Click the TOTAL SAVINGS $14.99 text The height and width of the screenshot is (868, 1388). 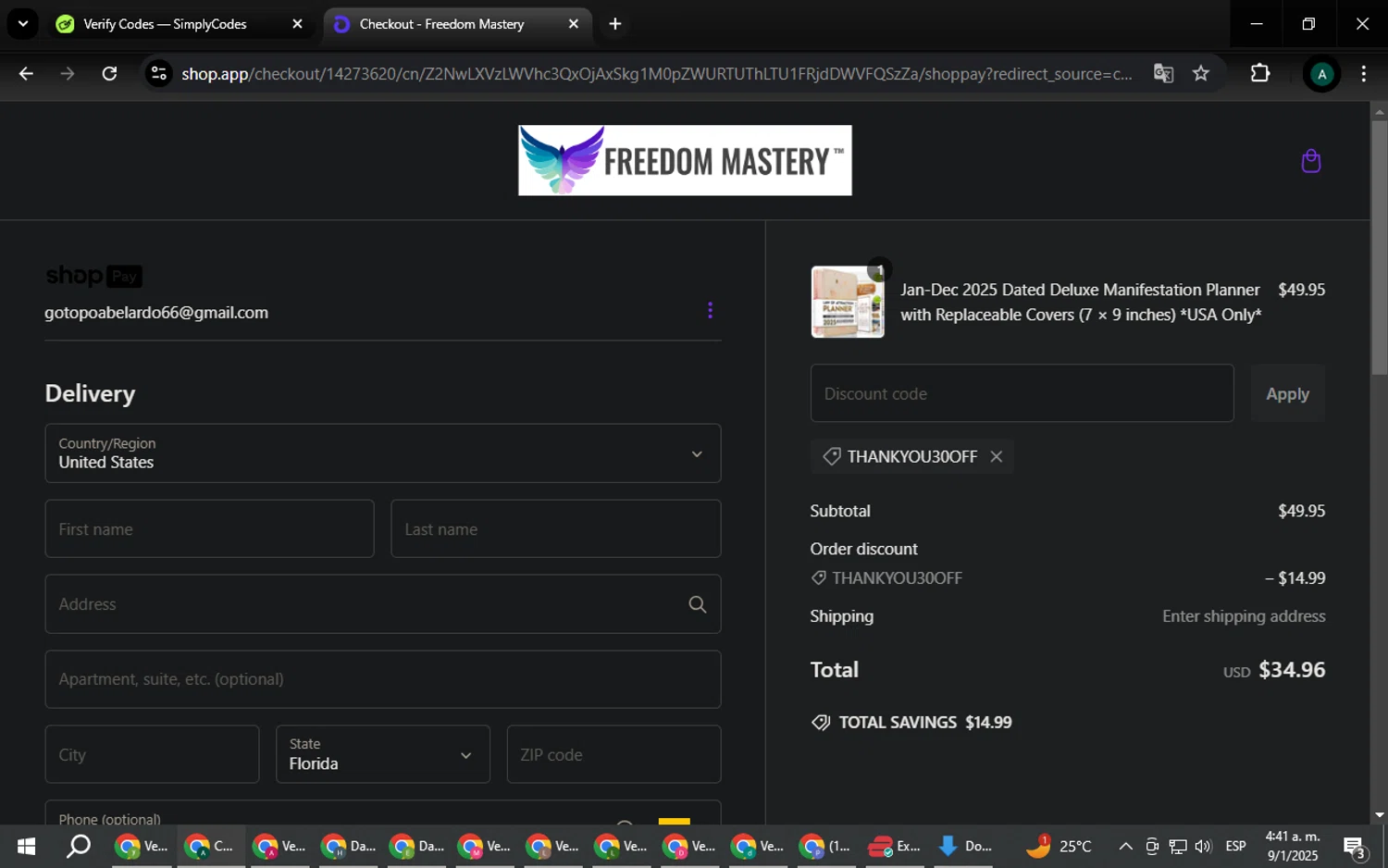coord(925,723)
